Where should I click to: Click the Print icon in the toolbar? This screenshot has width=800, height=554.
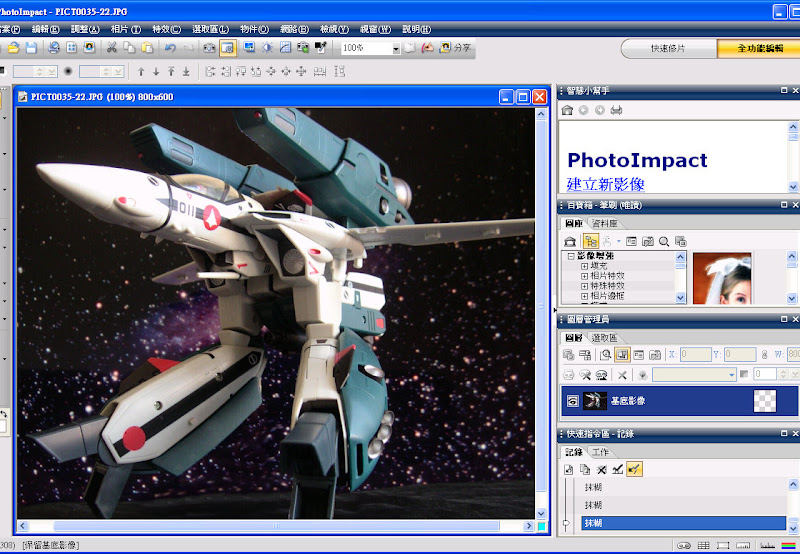54,48
